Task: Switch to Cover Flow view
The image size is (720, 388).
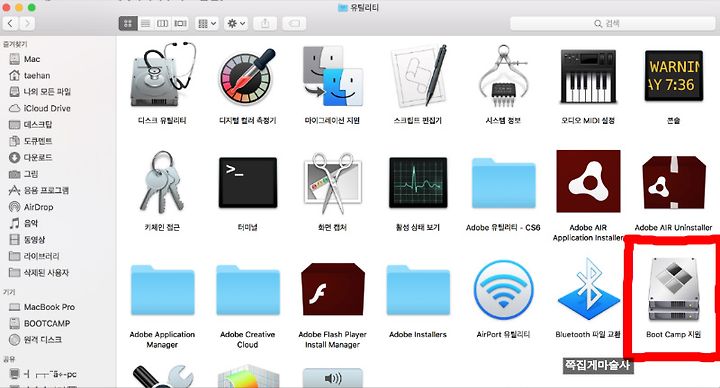Action: (x=180, y=23)
